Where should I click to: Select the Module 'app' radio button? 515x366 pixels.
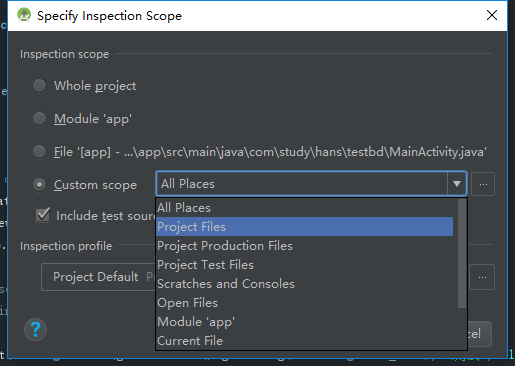click(x=39, y=119)
